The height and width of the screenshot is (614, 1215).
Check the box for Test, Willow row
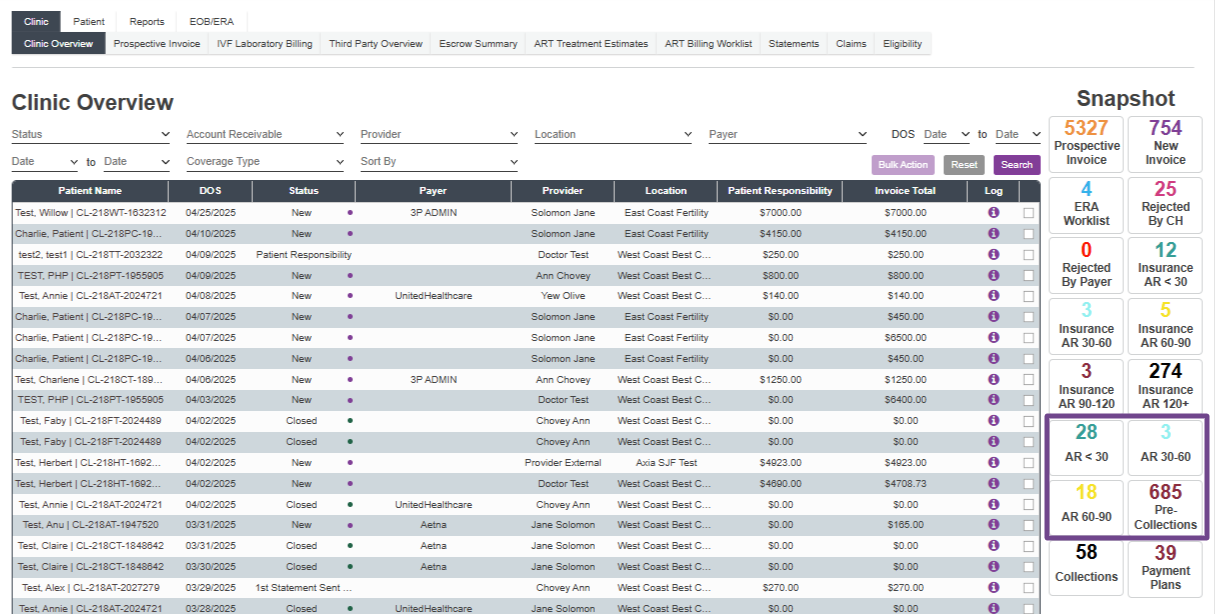pyautogui.click(x=1029, y=213)
